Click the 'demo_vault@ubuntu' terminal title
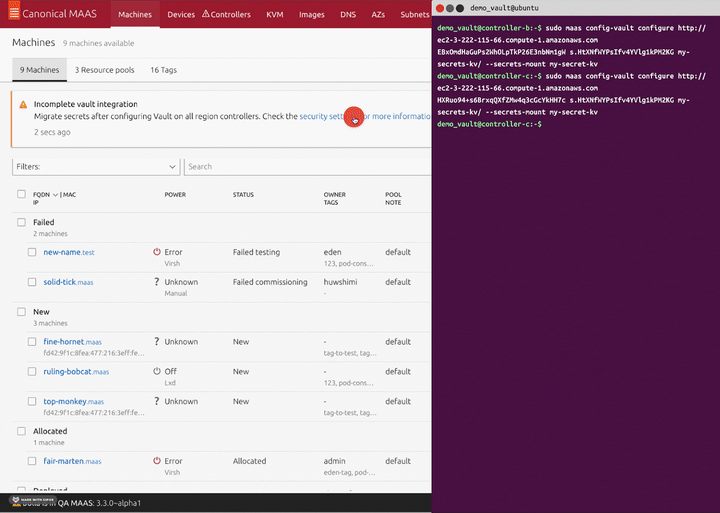 [x=504, y=8]
